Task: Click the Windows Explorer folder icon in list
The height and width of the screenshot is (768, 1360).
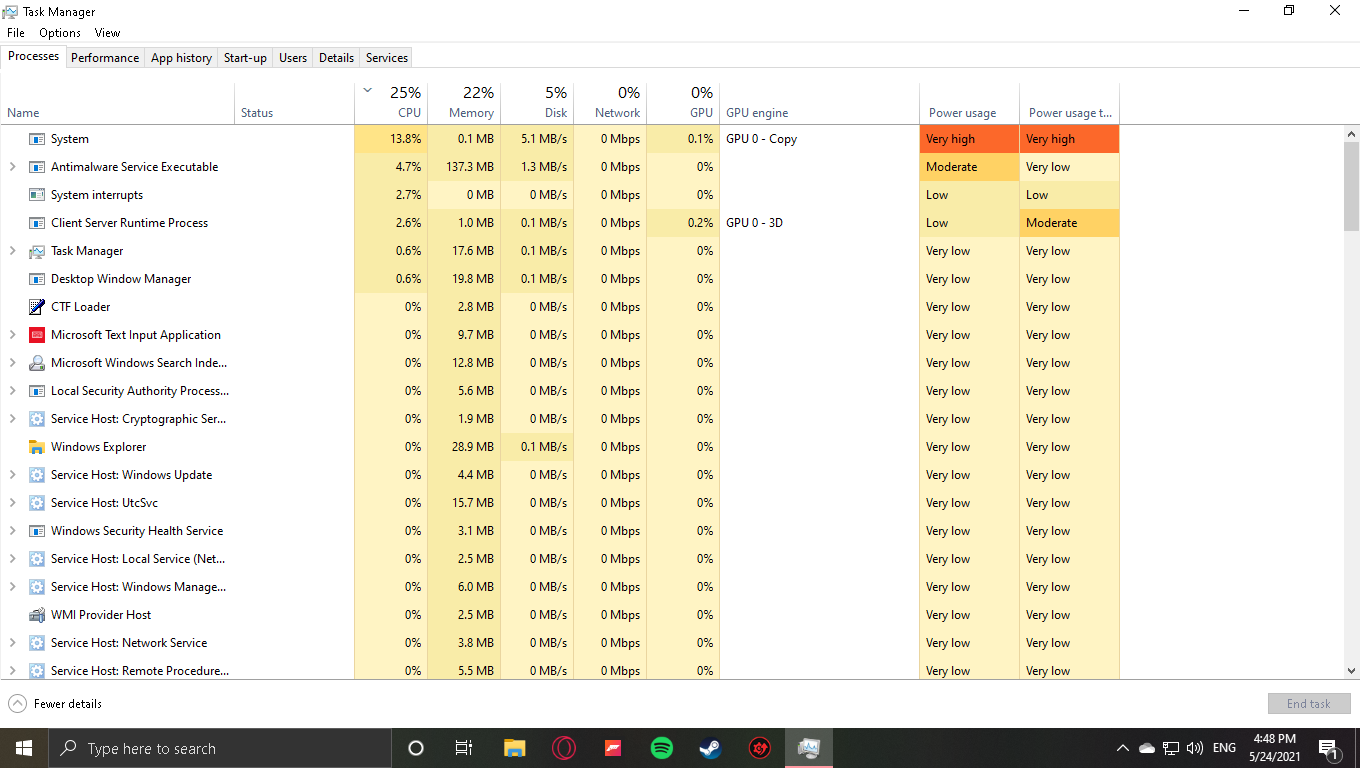Action: (x=37, y=447)
